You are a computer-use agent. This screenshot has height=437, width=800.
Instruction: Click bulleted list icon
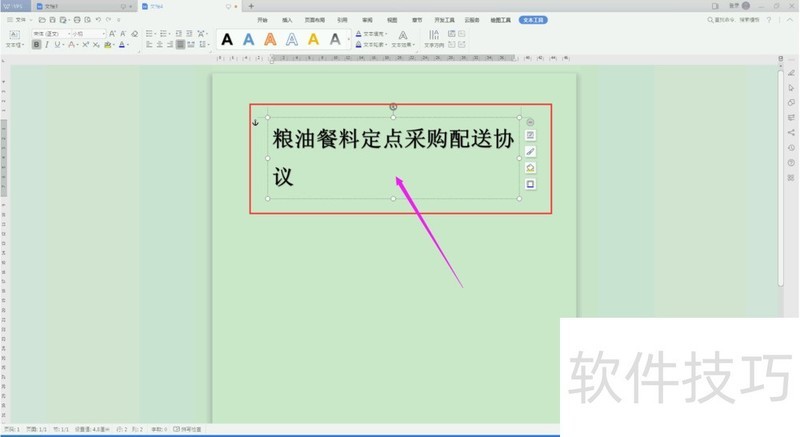tap(150, 34)
